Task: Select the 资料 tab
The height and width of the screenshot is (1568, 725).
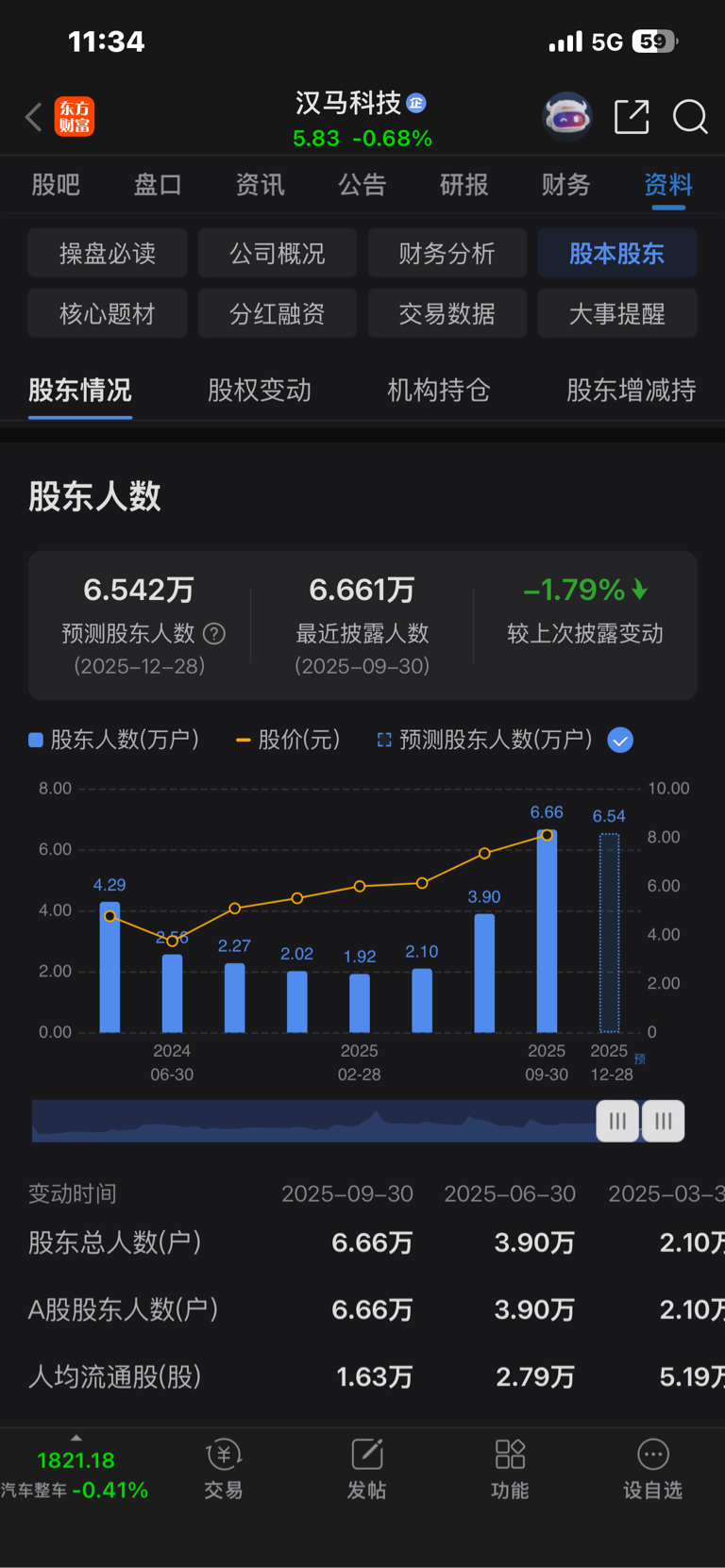Action: (668, 185)
